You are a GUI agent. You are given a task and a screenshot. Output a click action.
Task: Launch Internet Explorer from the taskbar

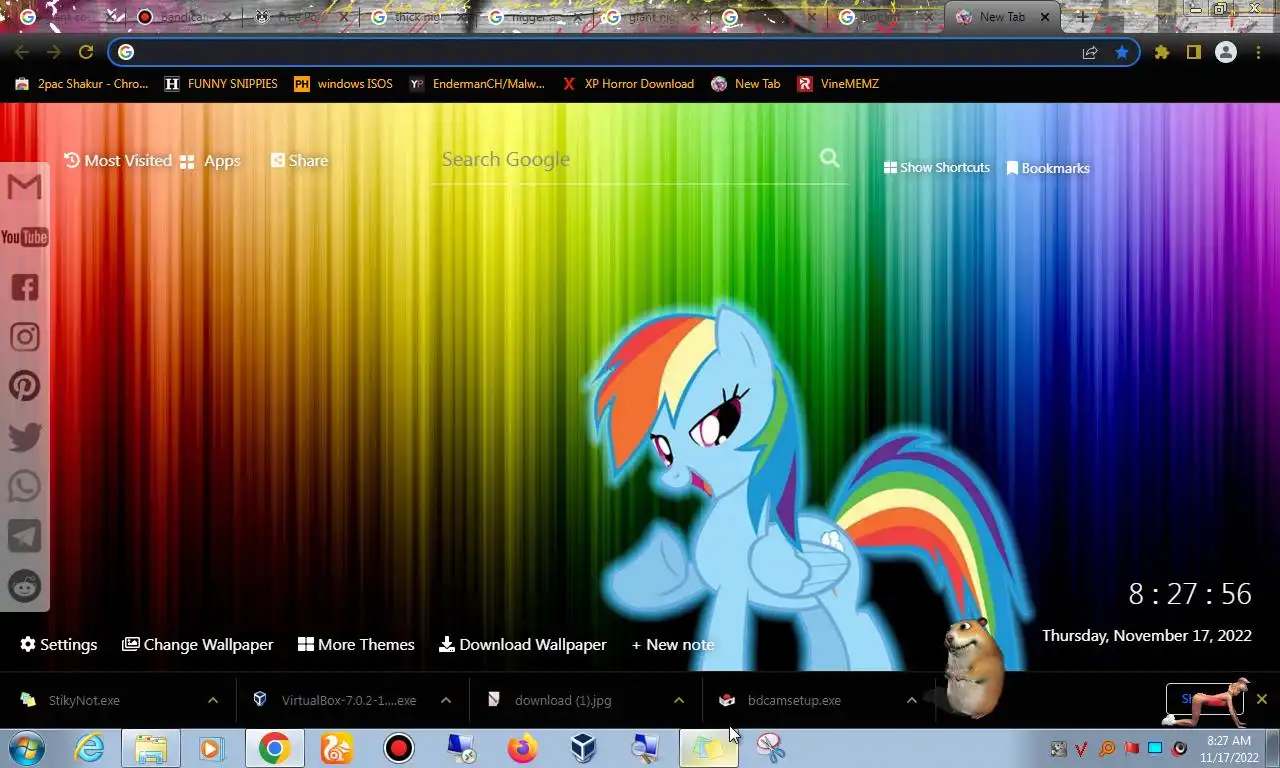click(90, 748)
